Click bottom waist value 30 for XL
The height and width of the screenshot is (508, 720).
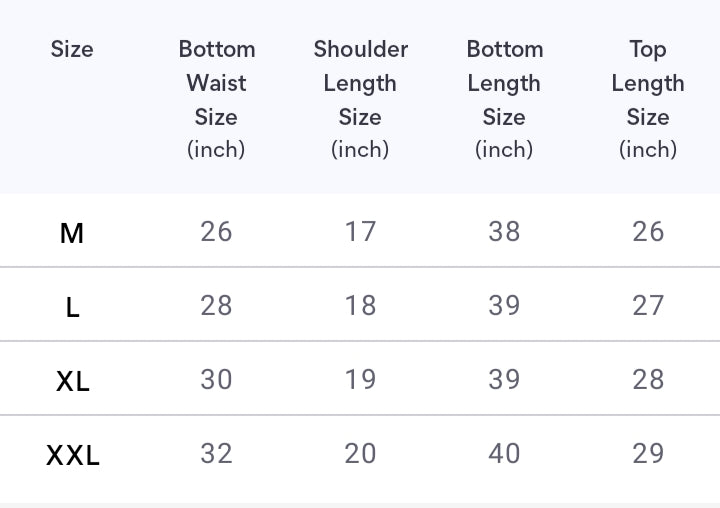(216, 379)
